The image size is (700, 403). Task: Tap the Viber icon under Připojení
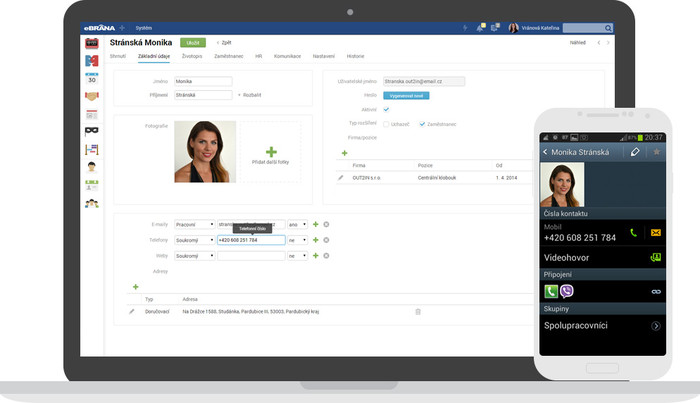point(567,291)
